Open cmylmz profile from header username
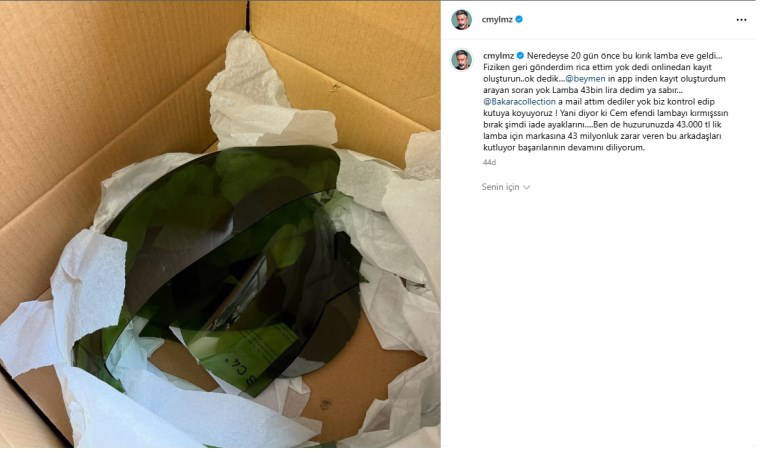 point(497,19)
